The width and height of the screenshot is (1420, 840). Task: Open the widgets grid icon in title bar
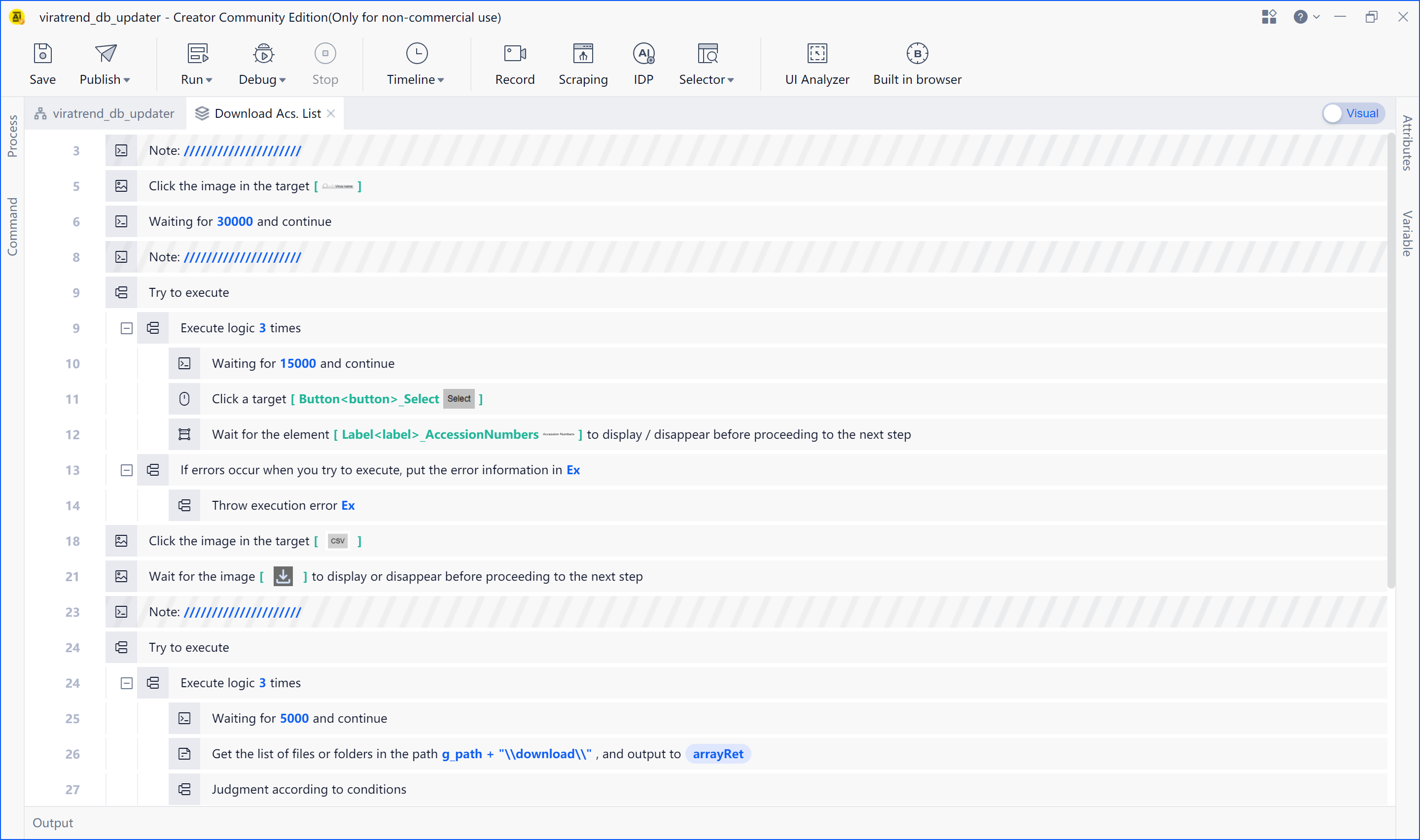[x=1268, y=17]
